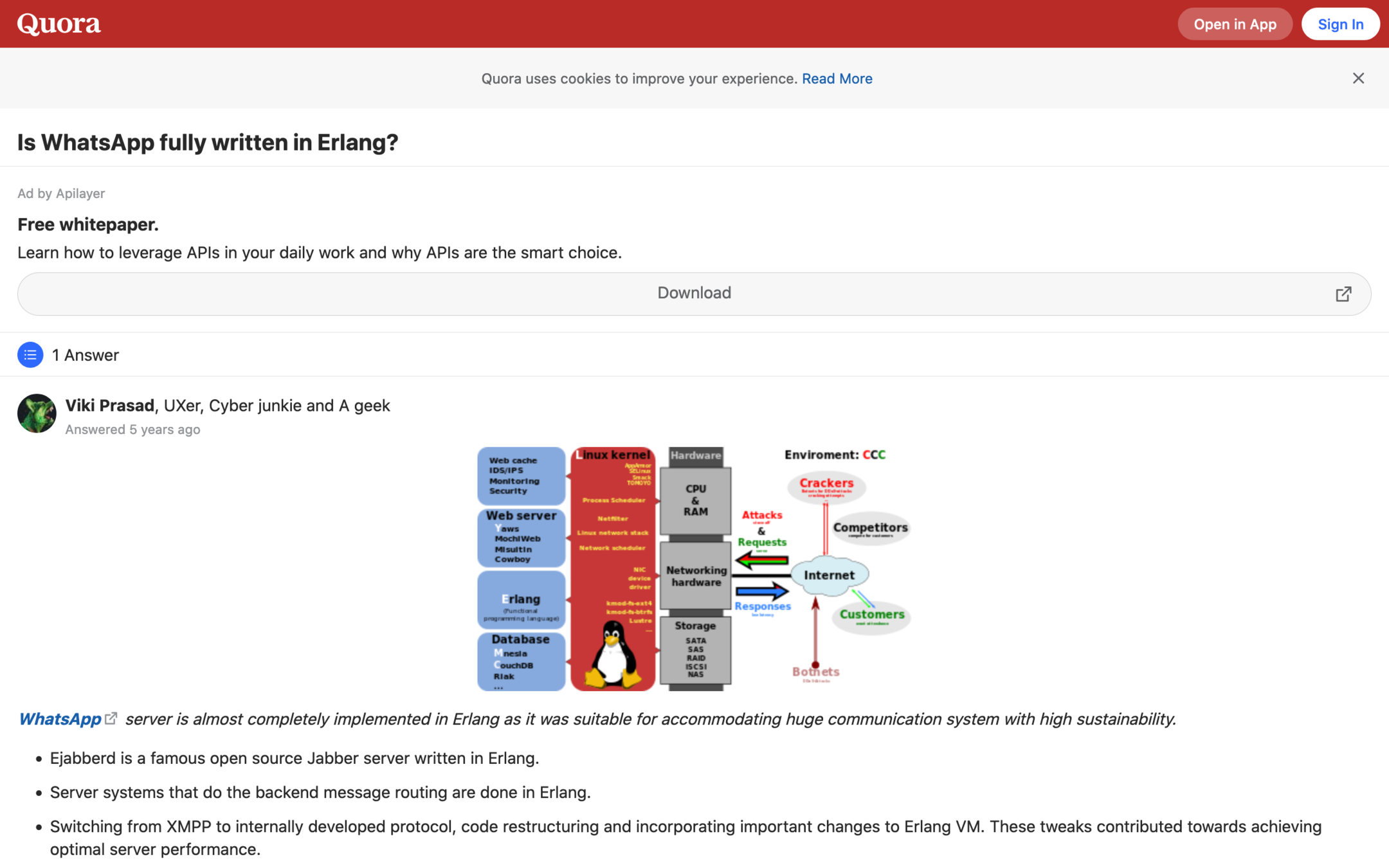The height and width of the screenshot is (868, 1389).
Task: Click the Download whitepaper button
Action: (x=693, y=293)
